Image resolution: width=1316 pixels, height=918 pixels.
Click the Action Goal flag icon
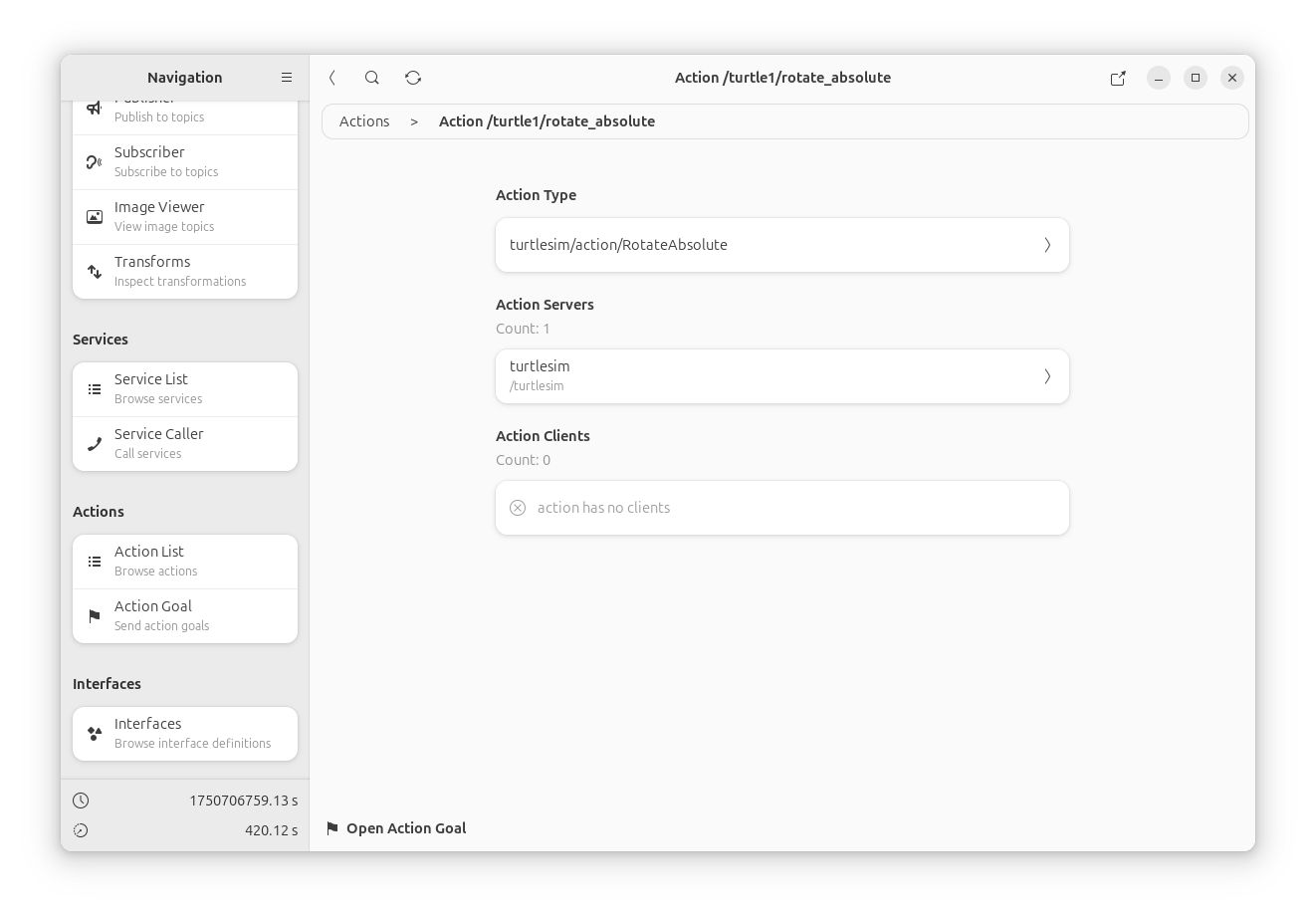[x=95, y=616]
